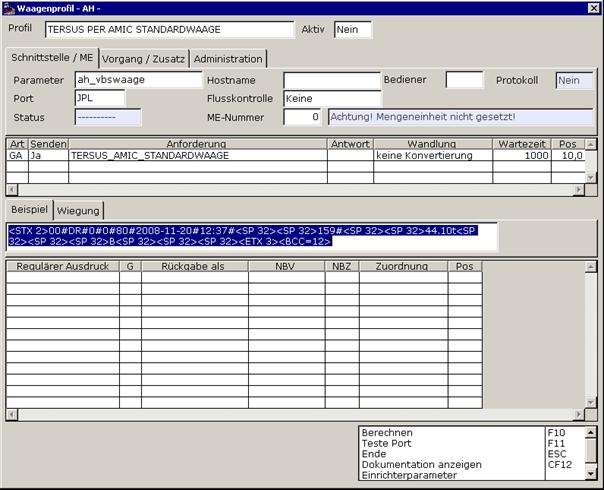Image resolution: width=604 pixels, height=490 pixels.
Task: Click the Waagenprofil title bar application icon
Action: [x=8, y=8]
